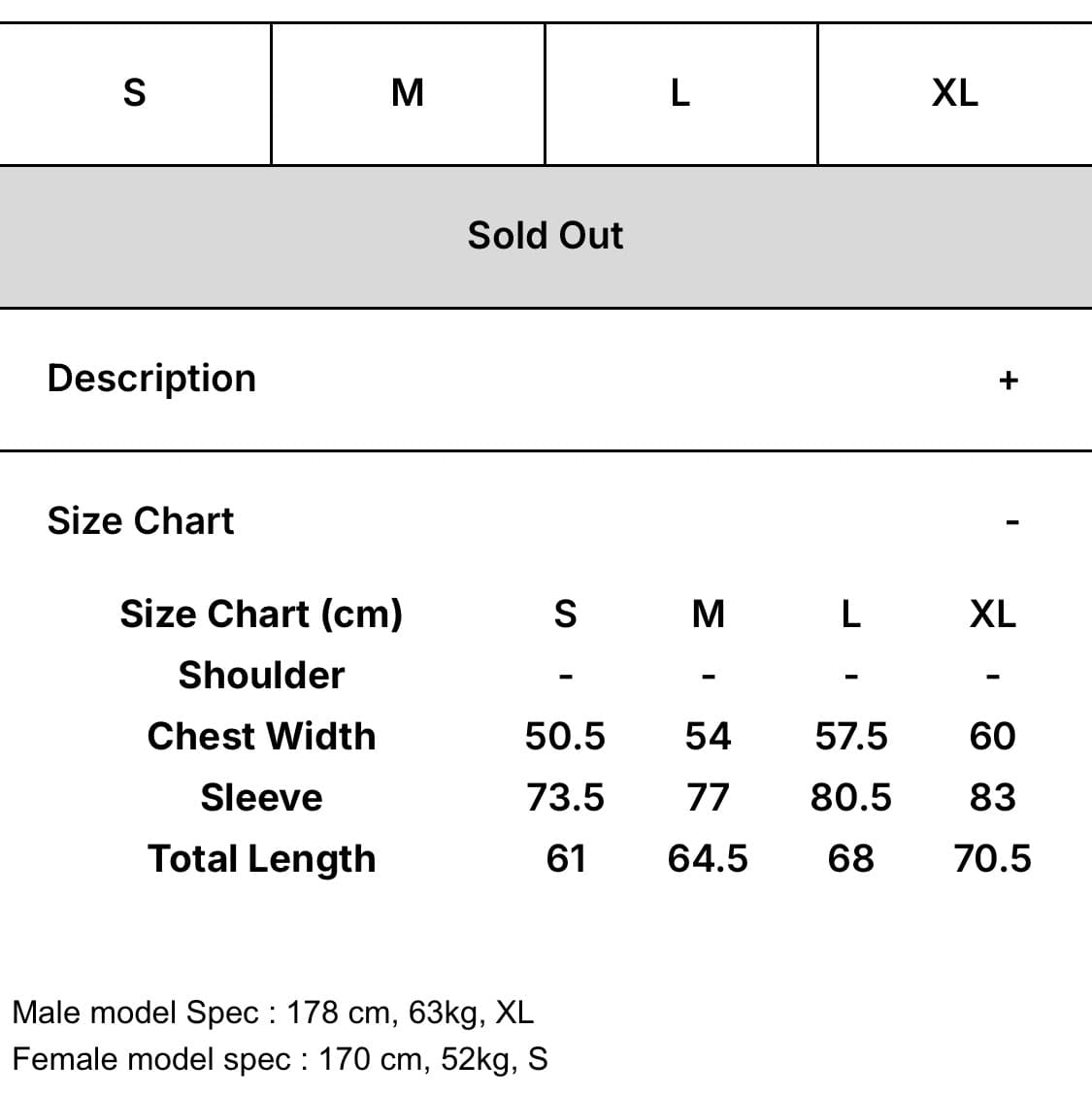Click the Sleeve row label
Viewport: 1092px width, 1096px height.
(261, 797)
